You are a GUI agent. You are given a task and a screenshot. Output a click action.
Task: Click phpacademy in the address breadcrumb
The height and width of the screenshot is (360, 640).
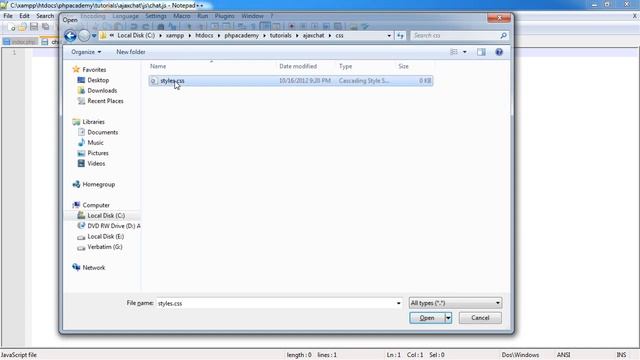pos(241,36)
